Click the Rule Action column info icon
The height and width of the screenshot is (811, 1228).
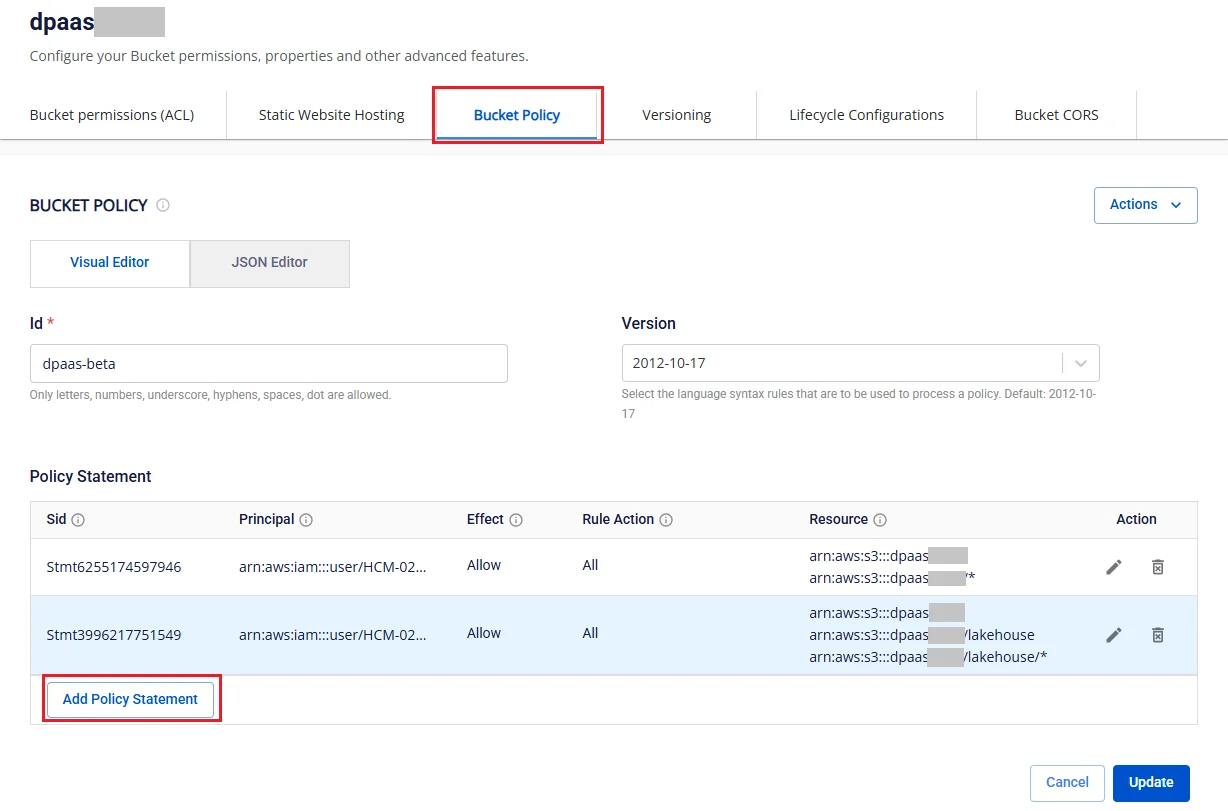click(x=666, y=520)
